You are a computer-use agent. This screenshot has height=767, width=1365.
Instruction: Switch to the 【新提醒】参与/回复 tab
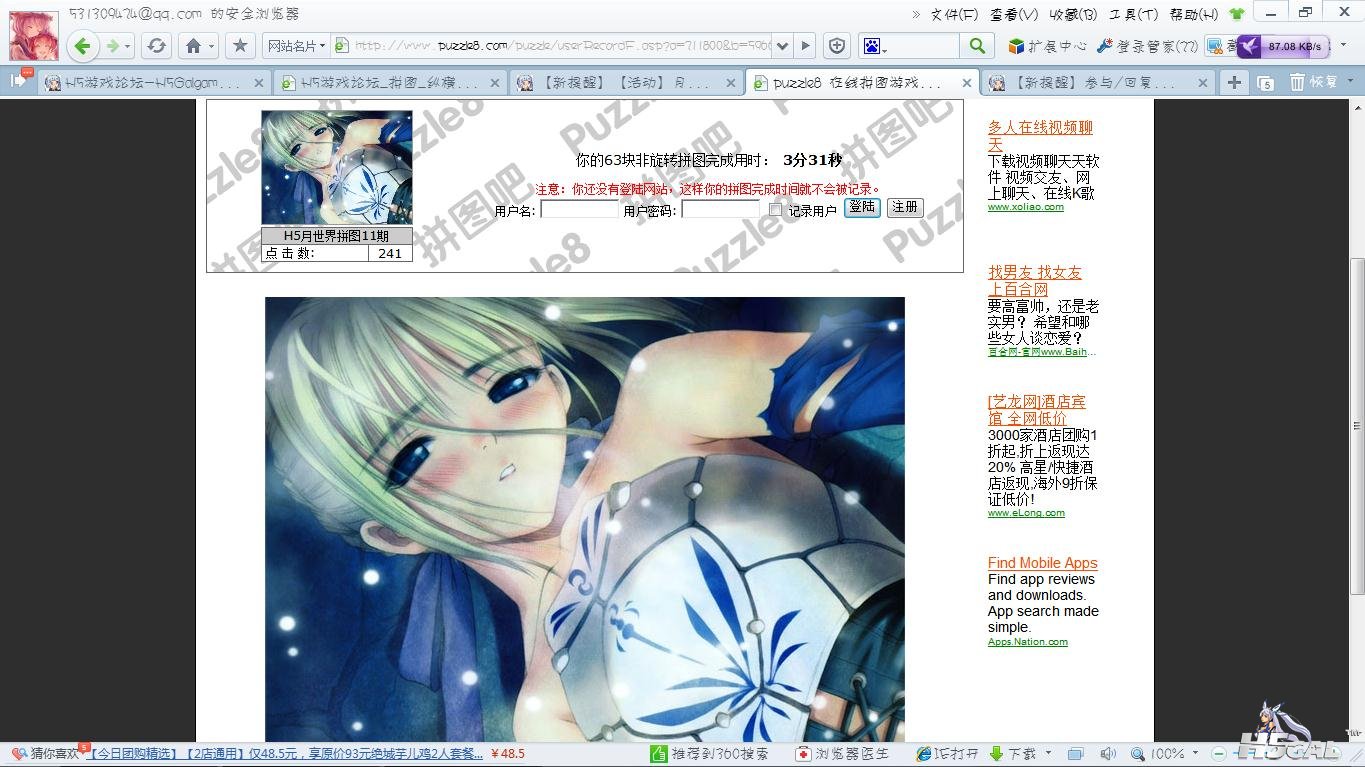pos(1097,83)
